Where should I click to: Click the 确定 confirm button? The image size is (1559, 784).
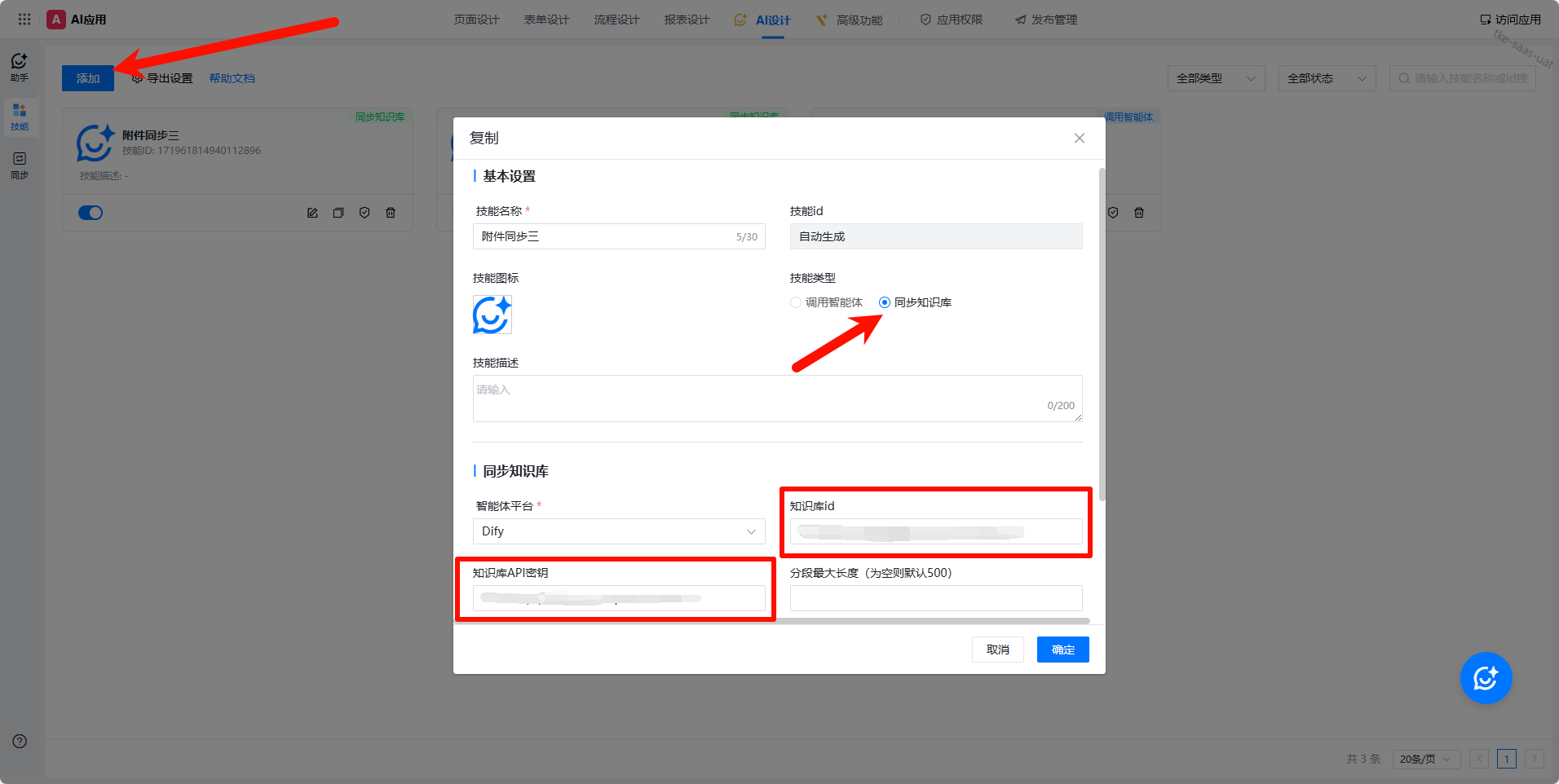(x=1062, y=650)
